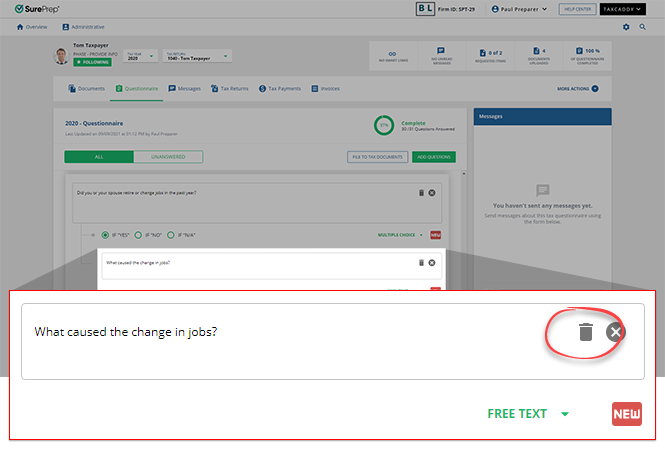Click small X on change in jobs question
Image resolution: width=665 pixels, height=449 pixels.
tap(432, 263)
